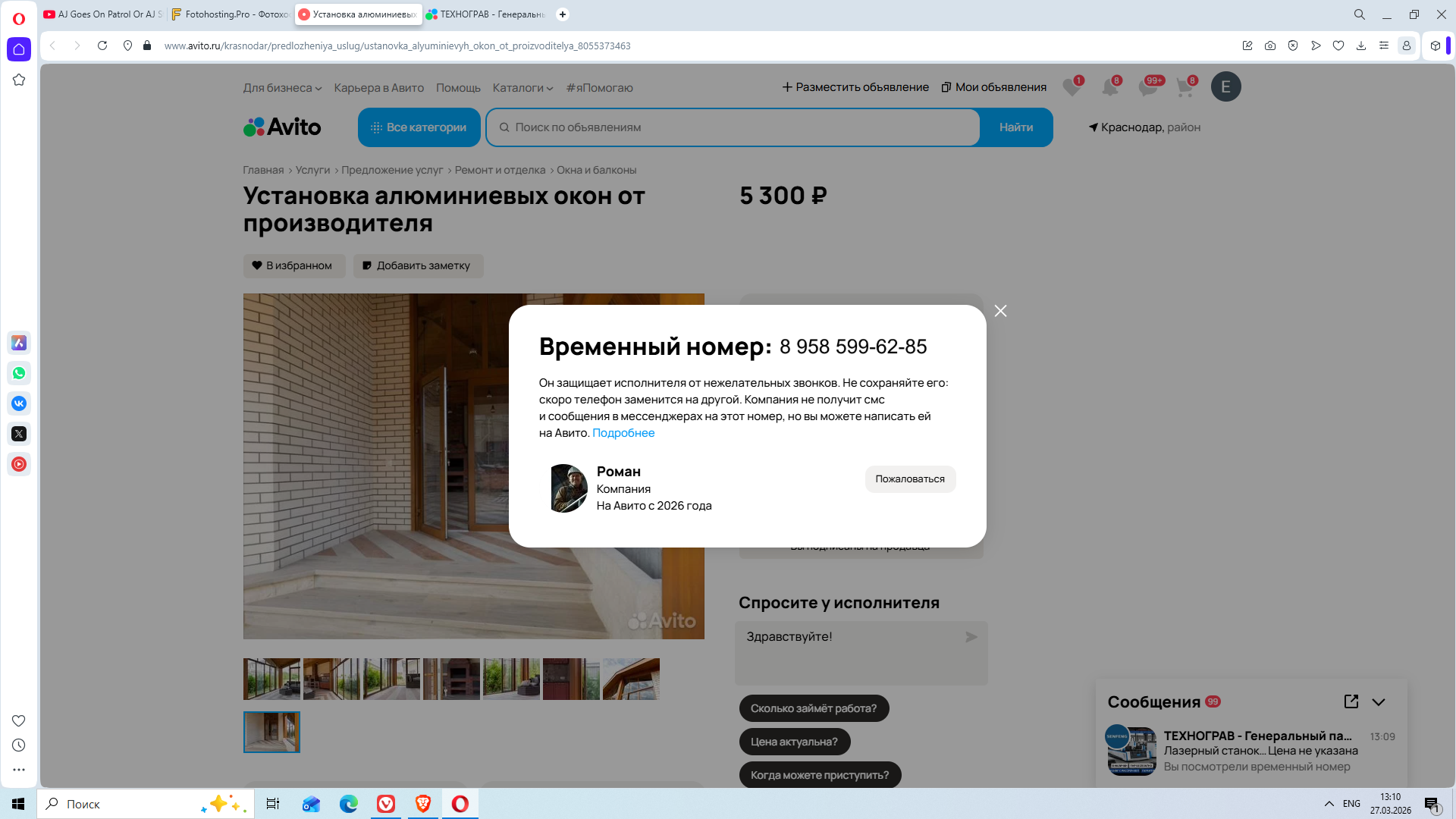Collapse the Сообщения panel chevron

tap(1379, 702)
